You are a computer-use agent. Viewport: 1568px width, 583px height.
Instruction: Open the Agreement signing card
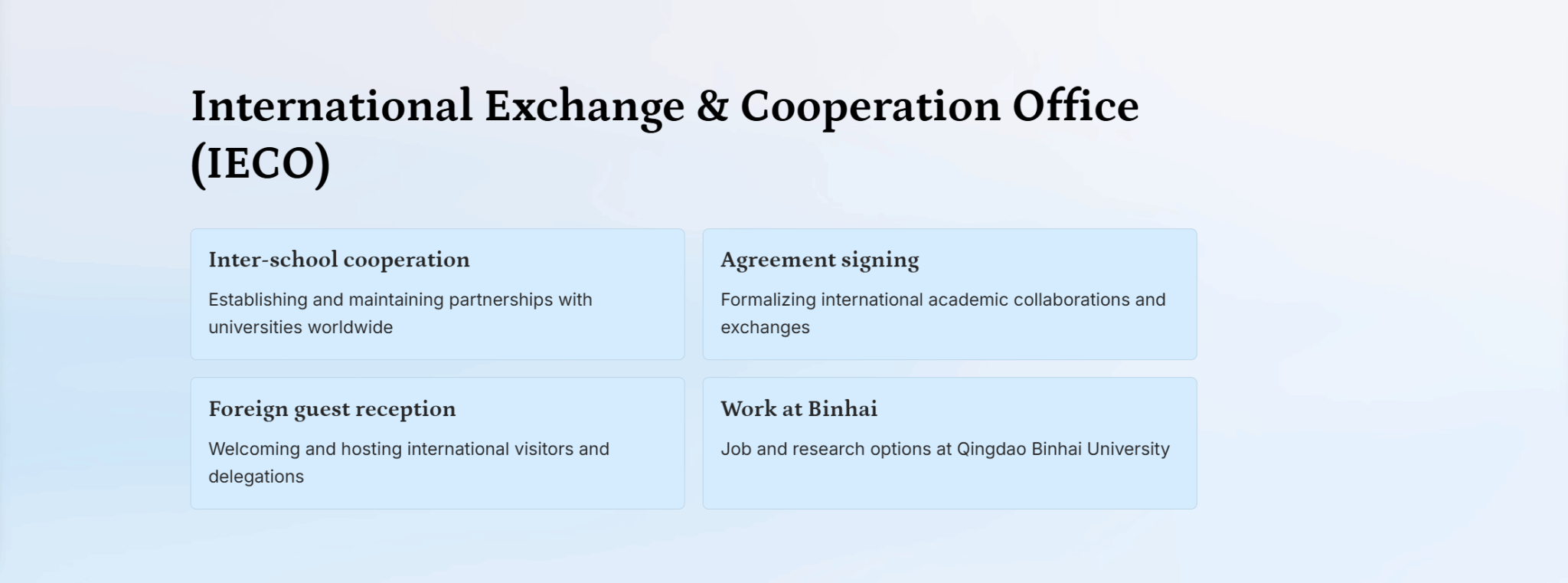[x=949, y=294]
